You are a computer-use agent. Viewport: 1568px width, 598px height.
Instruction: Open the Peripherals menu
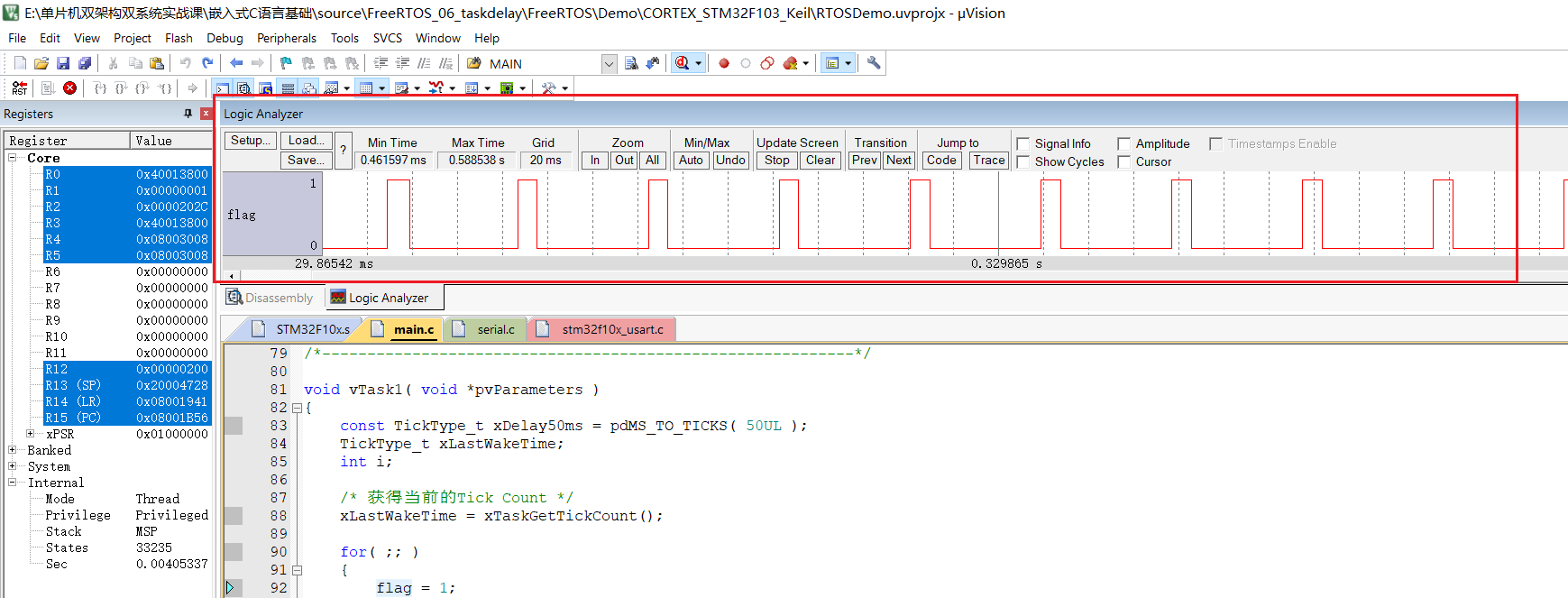(286, 38)
